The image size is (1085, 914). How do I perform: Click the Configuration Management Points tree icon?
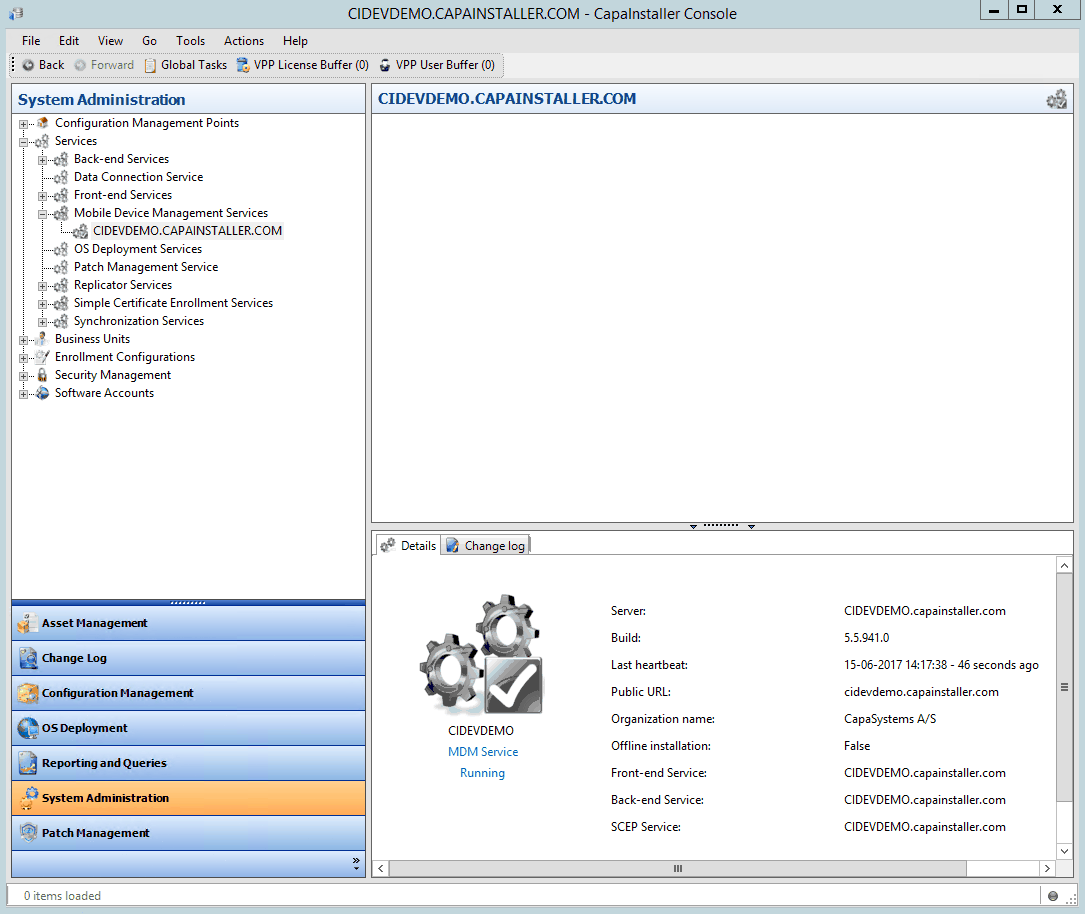[x=43, y=123]
